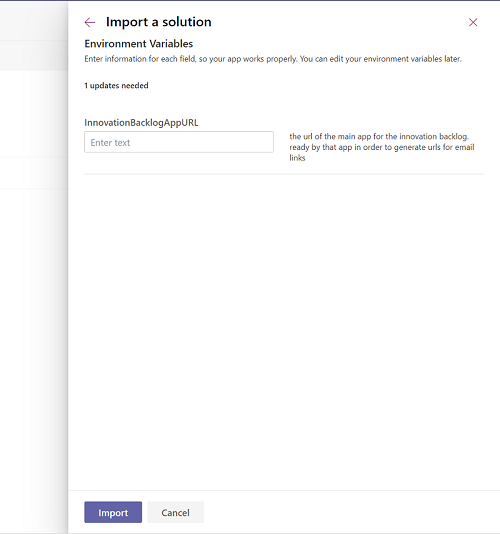Click the grey header strip in dimmed background

pos(34,56)
